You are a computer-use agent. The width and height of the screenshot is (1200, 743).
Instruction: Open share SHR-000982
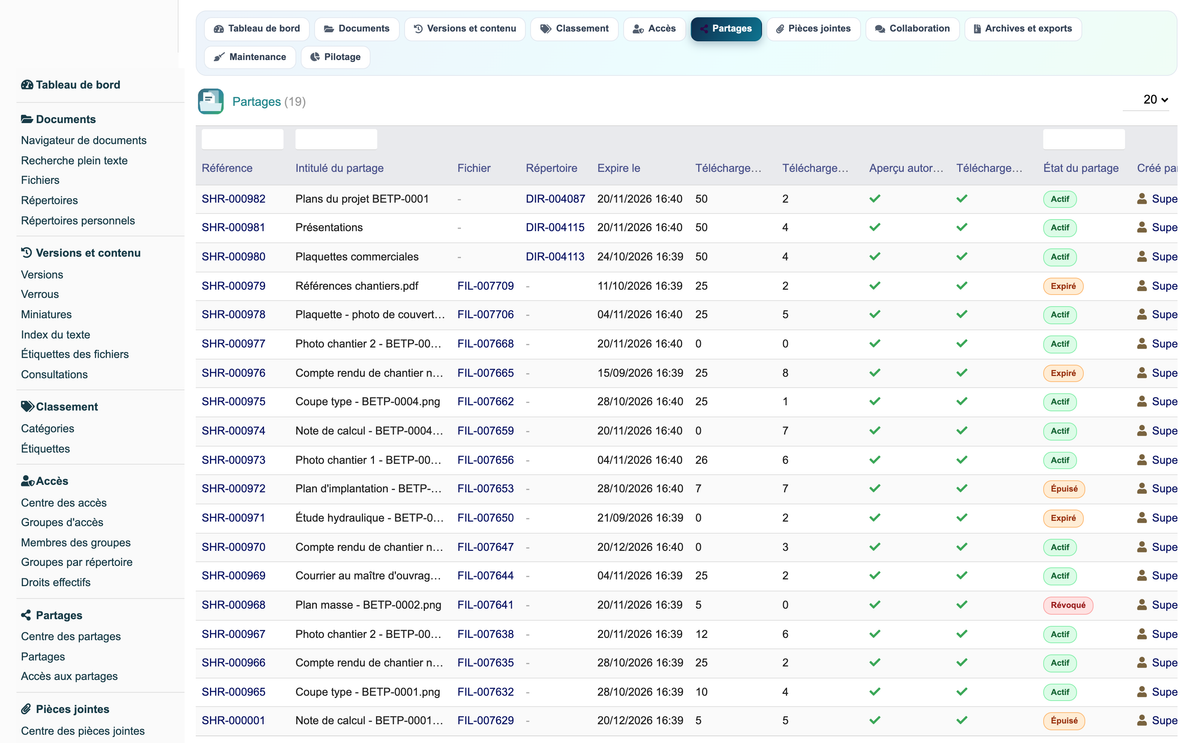tap(234, 199)
